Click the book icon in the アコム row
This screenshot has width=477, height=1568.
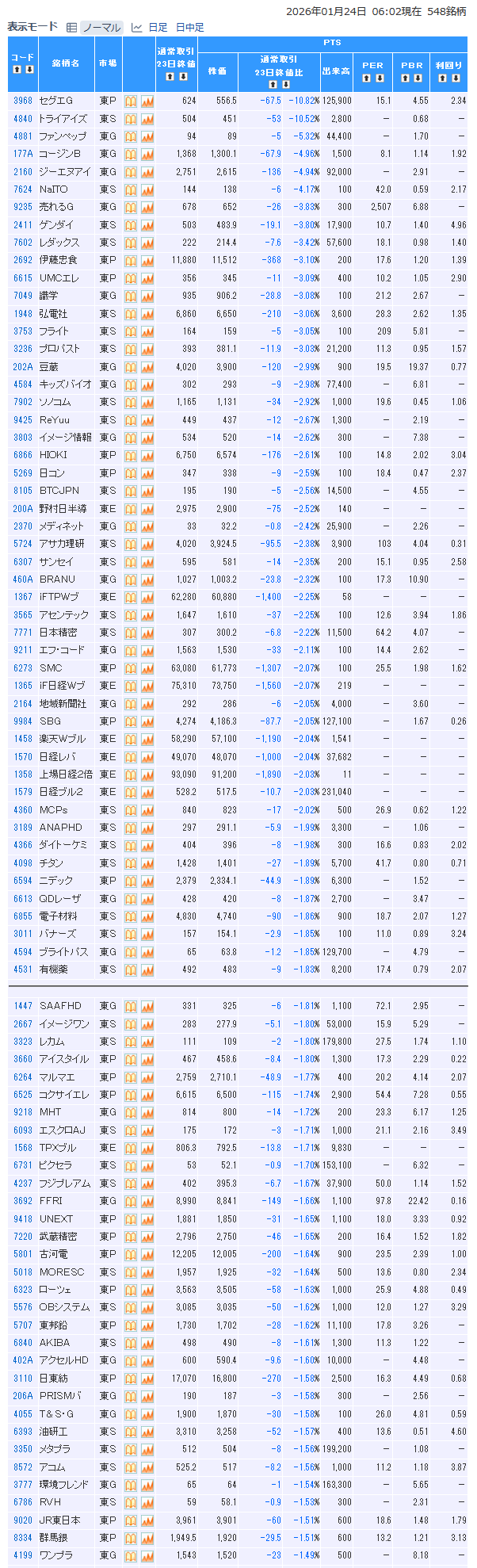pos(132,1468)
